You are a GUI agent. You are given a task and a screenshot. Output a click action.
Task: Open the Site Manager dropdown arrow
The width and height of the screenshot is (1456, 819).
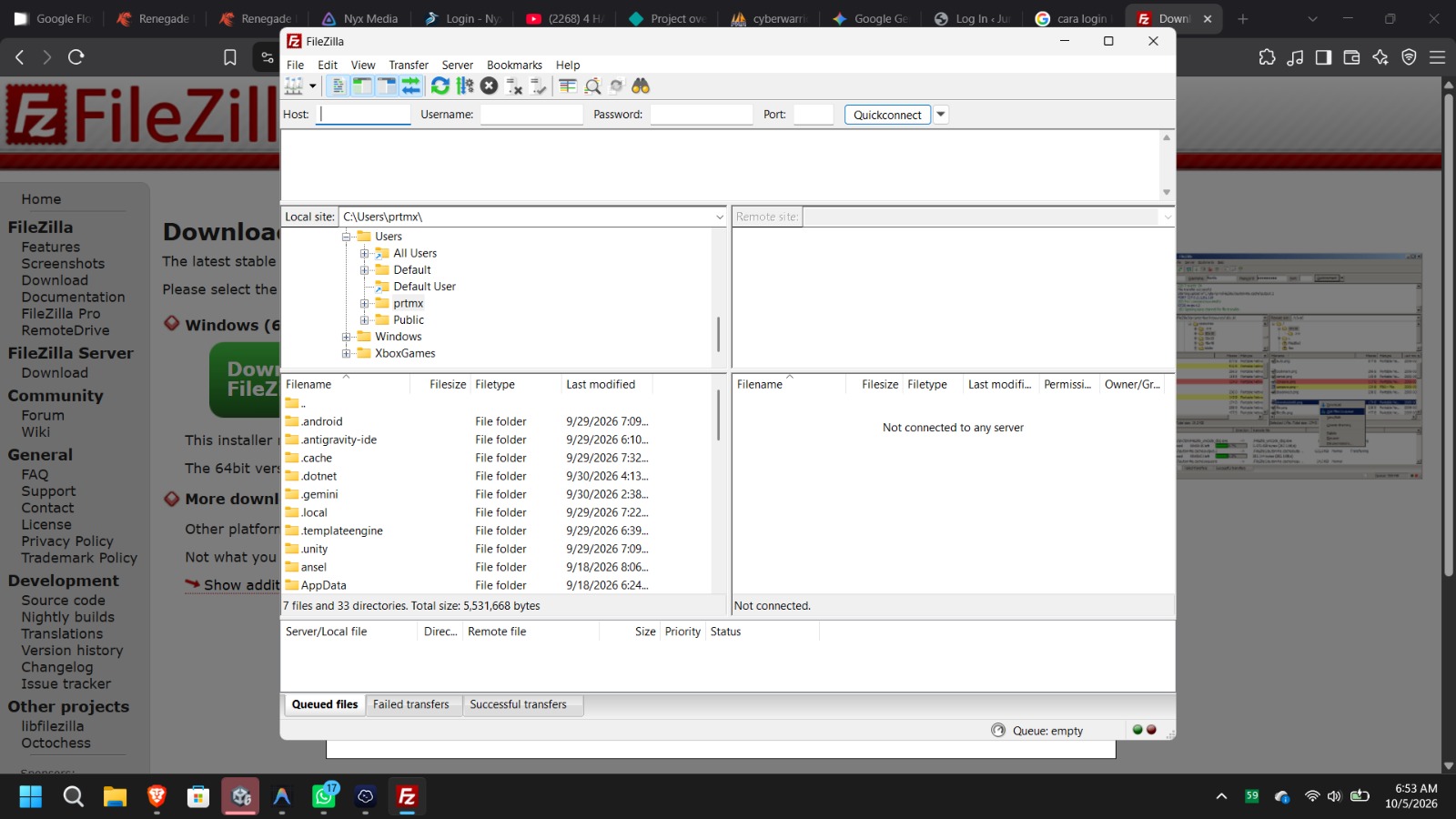pyautogui.click(x=312, y=86)
